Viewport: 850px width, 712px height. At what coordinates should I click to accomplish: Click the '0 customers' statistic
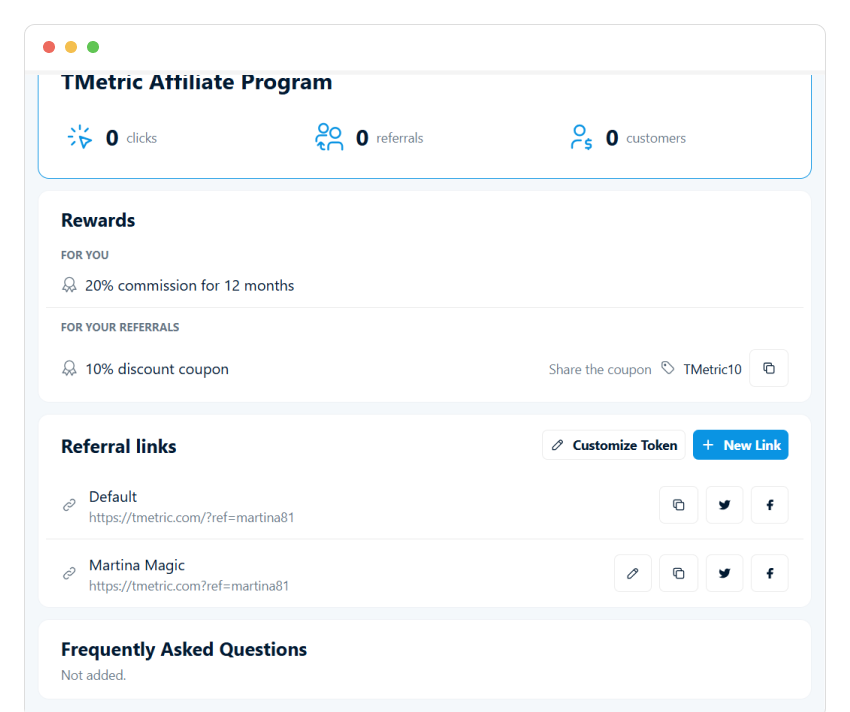[646, 138]
